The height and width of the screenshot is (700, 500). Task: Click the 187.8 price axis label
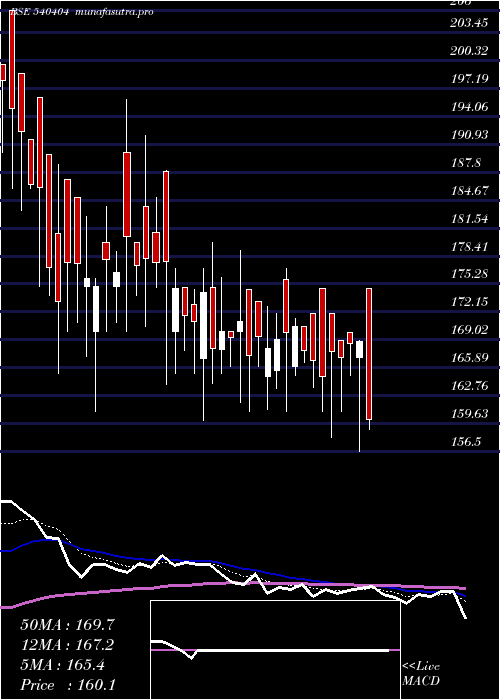coord(466,163)
